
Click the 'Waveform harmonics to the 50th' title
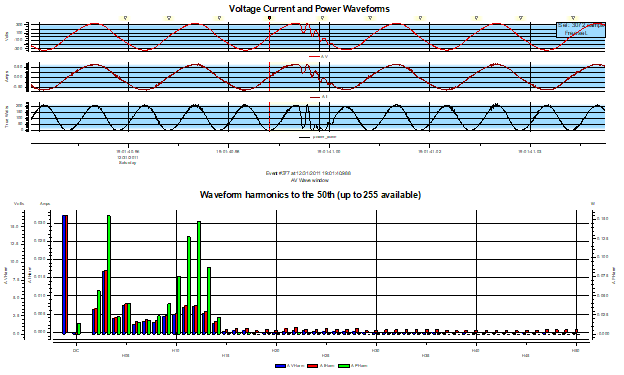click(x=310, y=195)
